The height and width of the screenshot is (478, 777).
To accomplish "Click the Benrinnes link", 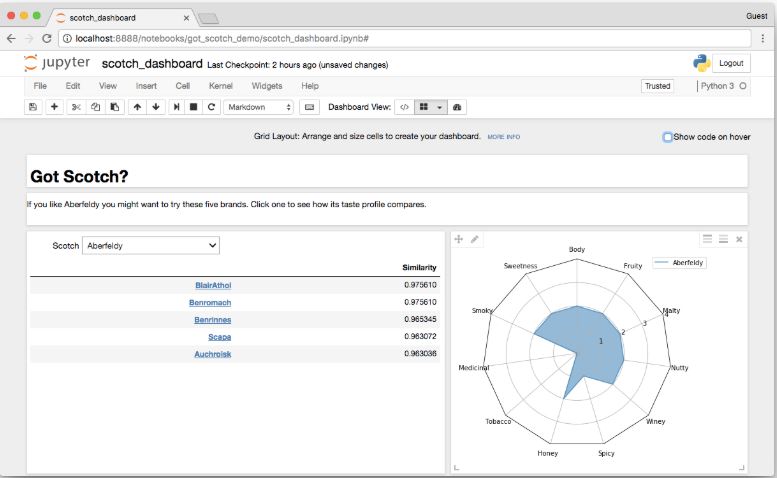I will point(213,320).
